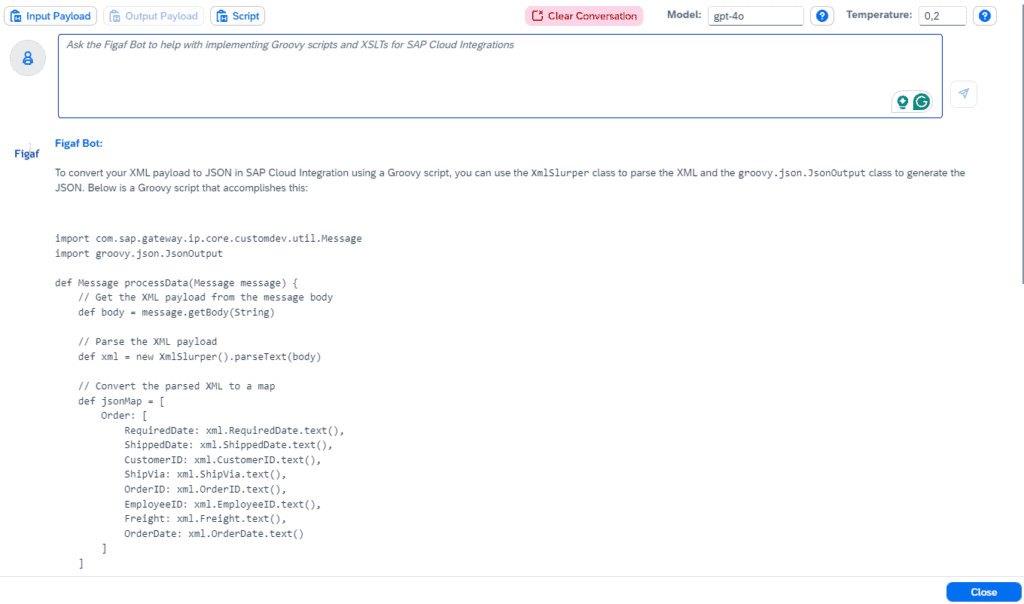Click the 'def body = message.getBody(String)' line

(176, 312)
